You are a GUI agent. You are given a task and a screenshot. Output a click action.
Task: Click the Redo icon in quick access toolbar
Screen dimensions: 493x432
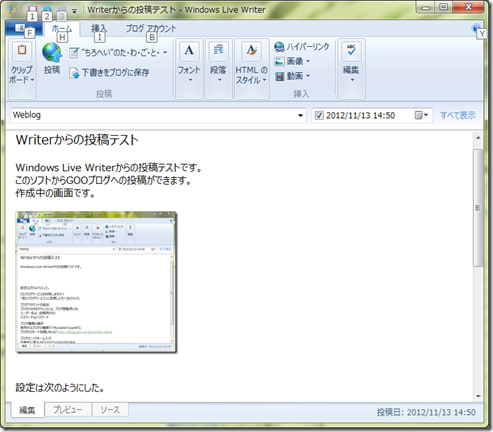(x=61, y=10)
